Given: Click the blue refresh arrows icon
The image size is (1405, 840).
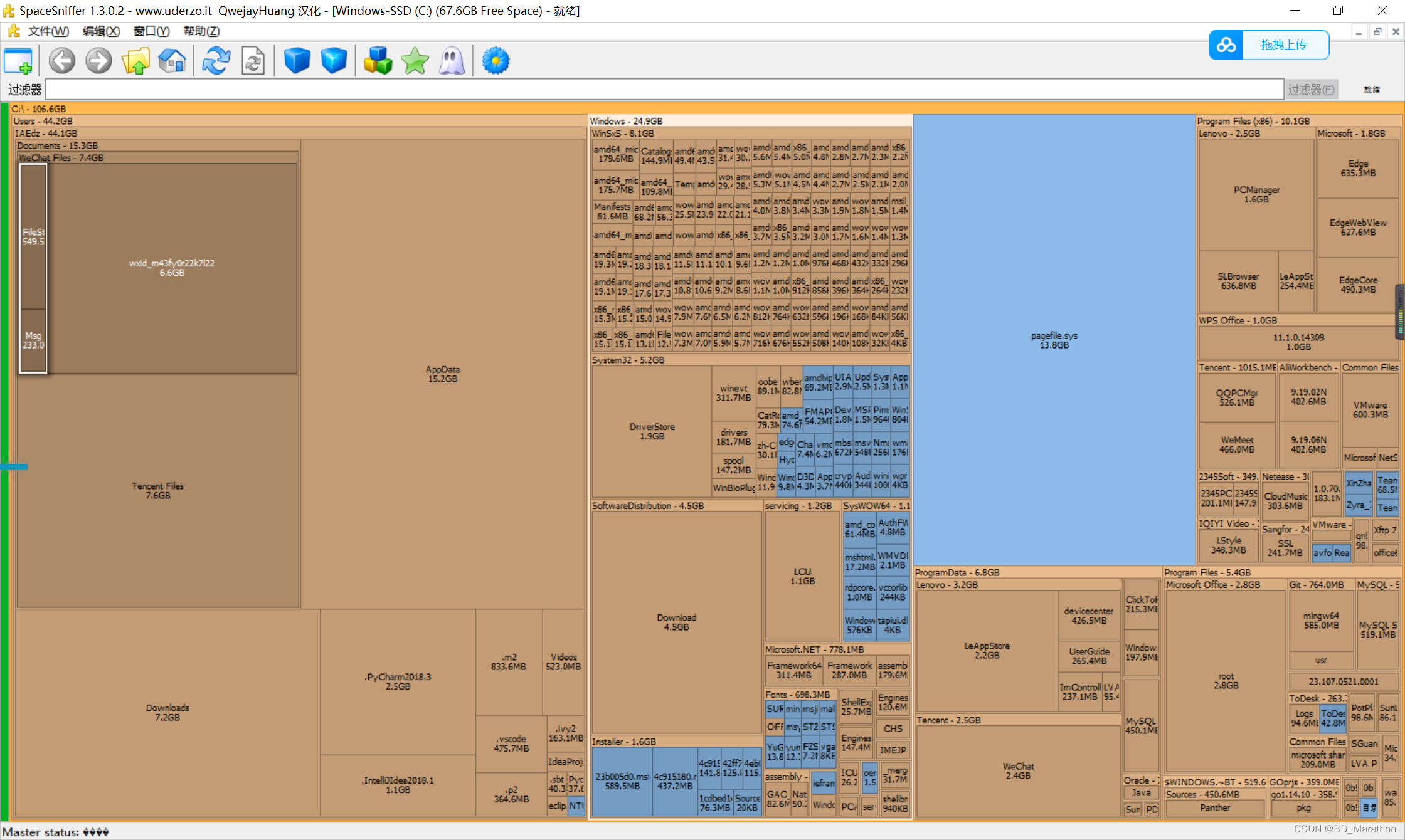Looking at the screenshot, I should pos(216,61).
